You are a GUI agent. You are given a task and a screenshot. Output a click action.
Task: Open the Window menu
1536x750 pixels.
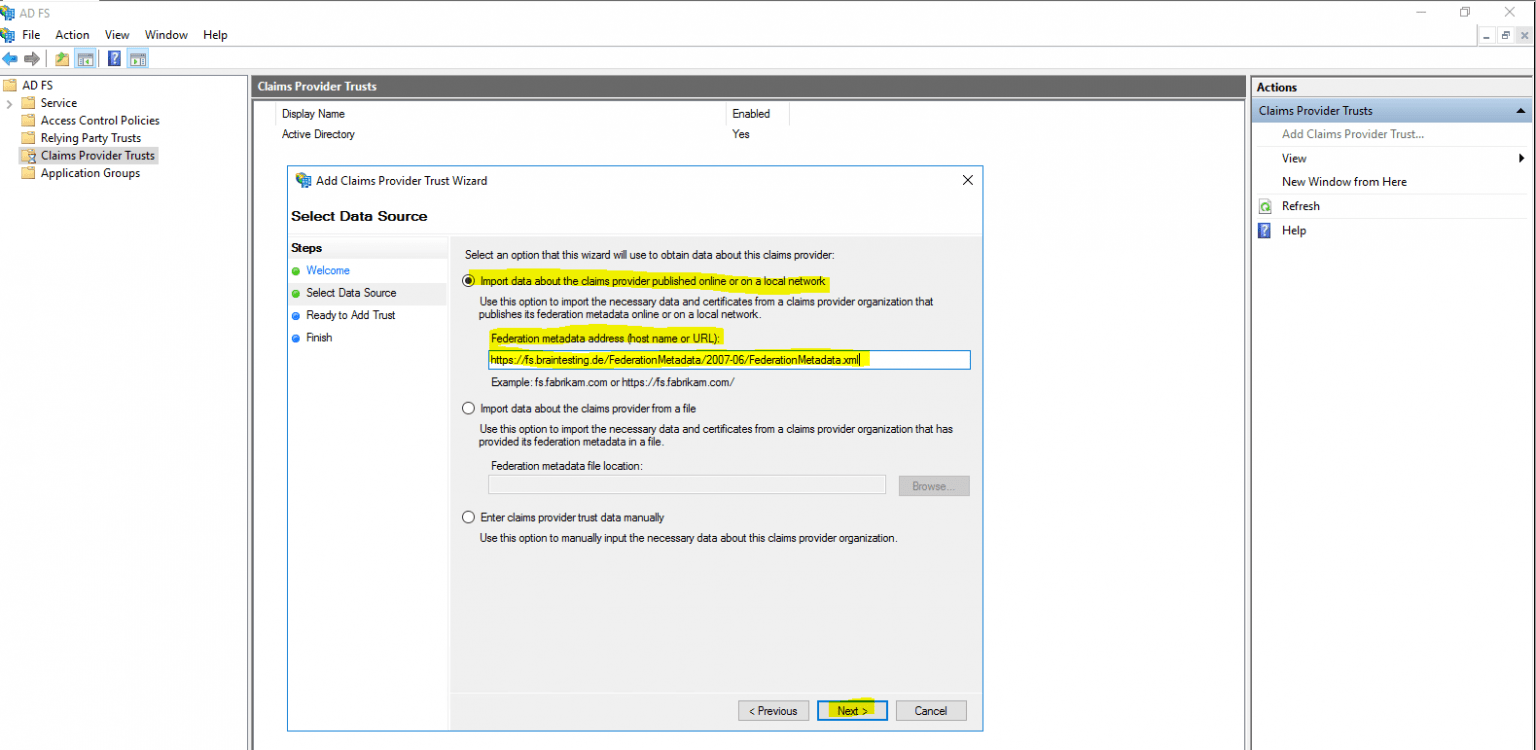click(166, 34)
